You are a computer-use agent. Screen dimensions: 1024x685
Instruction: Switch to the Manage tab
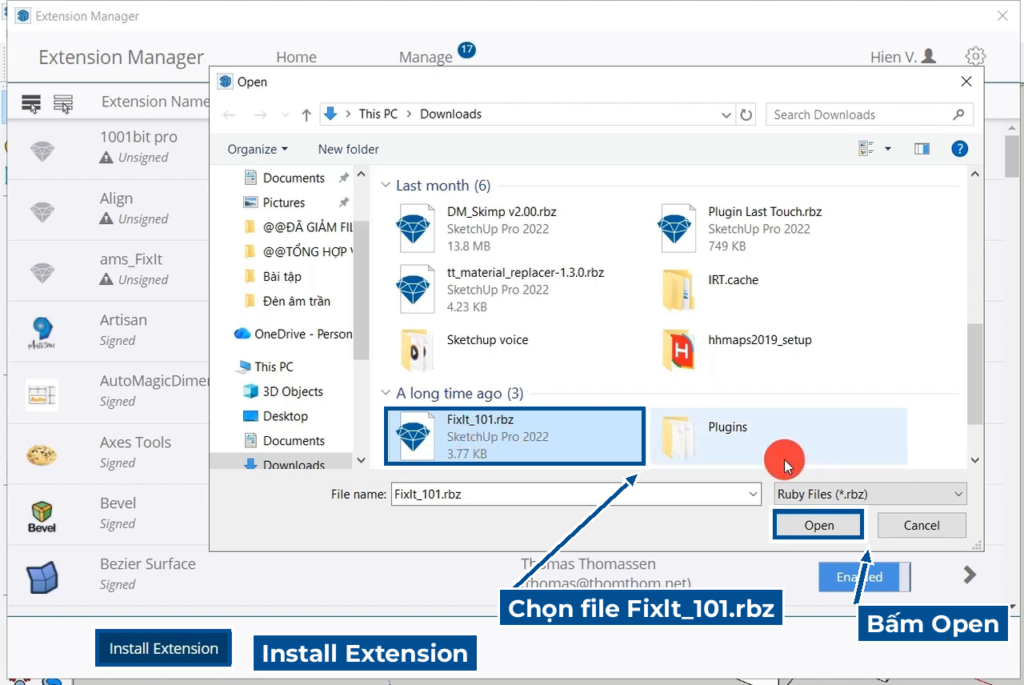coord(426,57)
